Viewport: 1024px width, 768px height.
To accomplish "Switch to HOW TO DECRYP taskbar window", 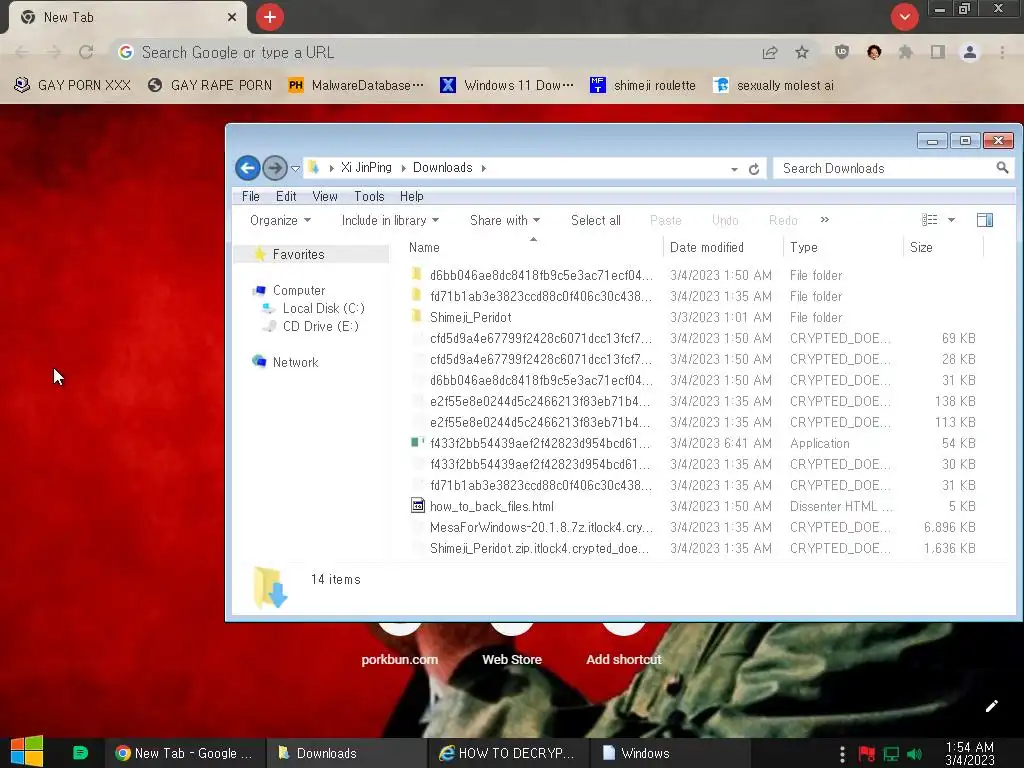I will [x=507, y=753].
